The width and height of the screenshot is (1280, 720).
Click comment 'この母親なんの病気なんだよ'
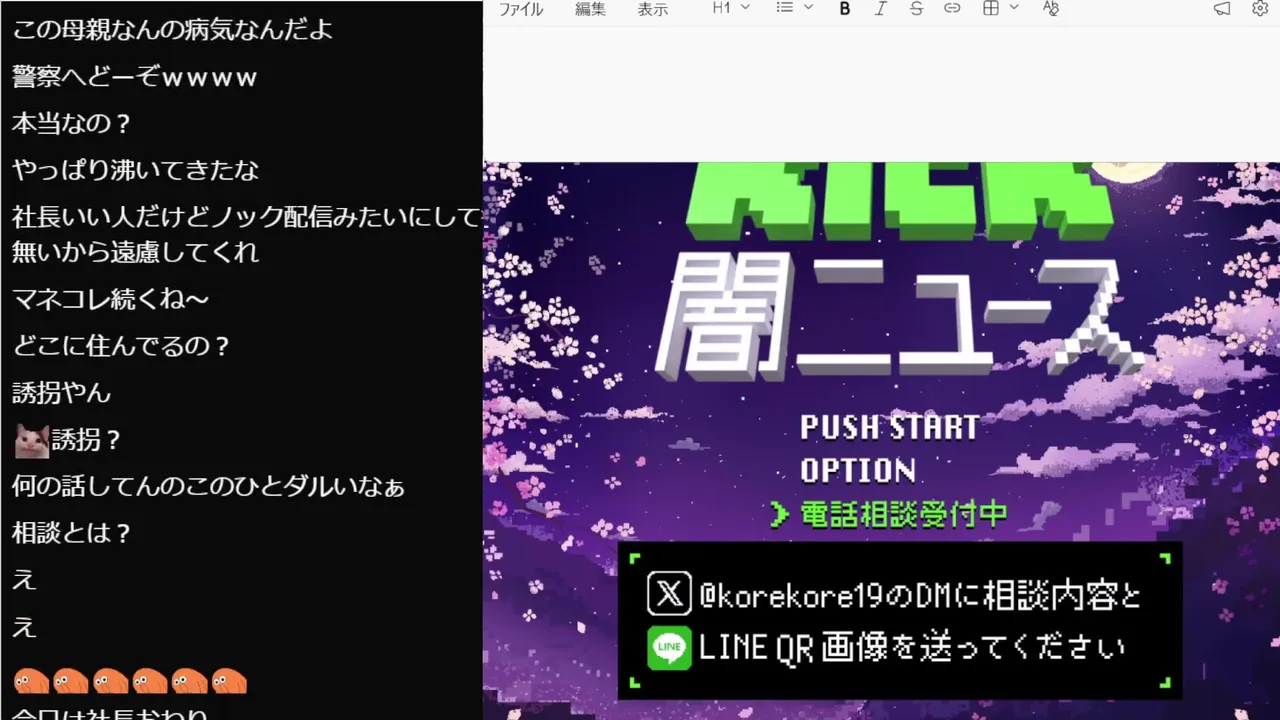[172, 30]
